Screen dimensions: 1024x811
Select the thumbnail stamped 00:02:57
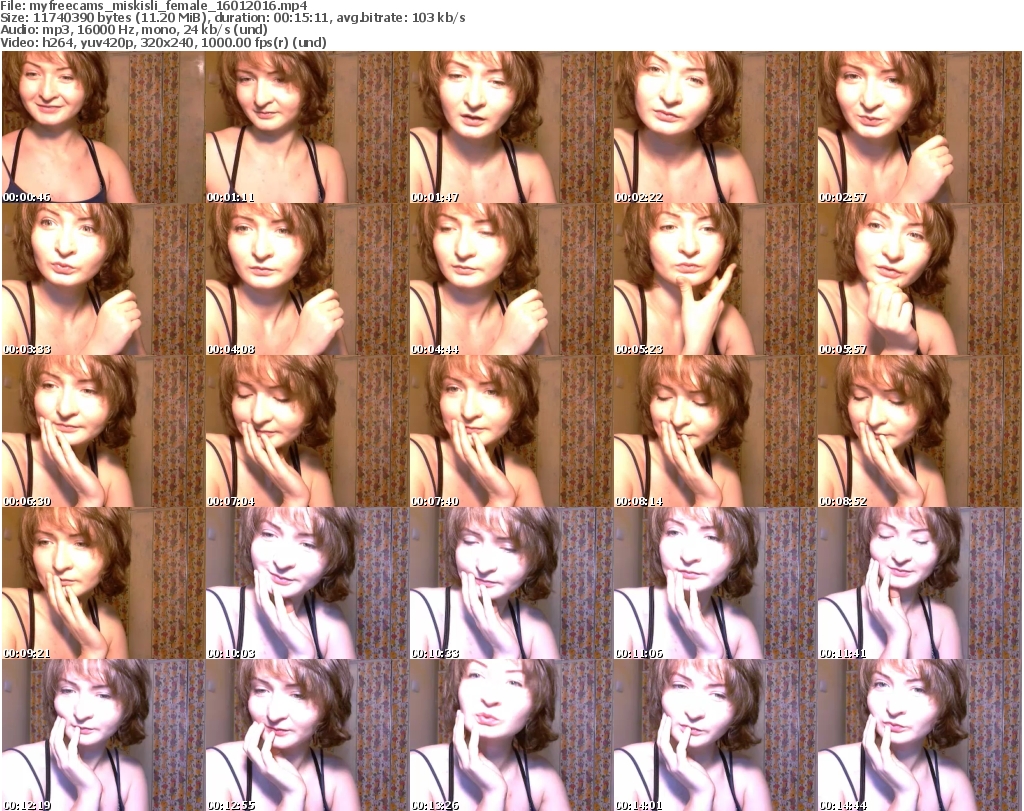(x=919, y=127)
